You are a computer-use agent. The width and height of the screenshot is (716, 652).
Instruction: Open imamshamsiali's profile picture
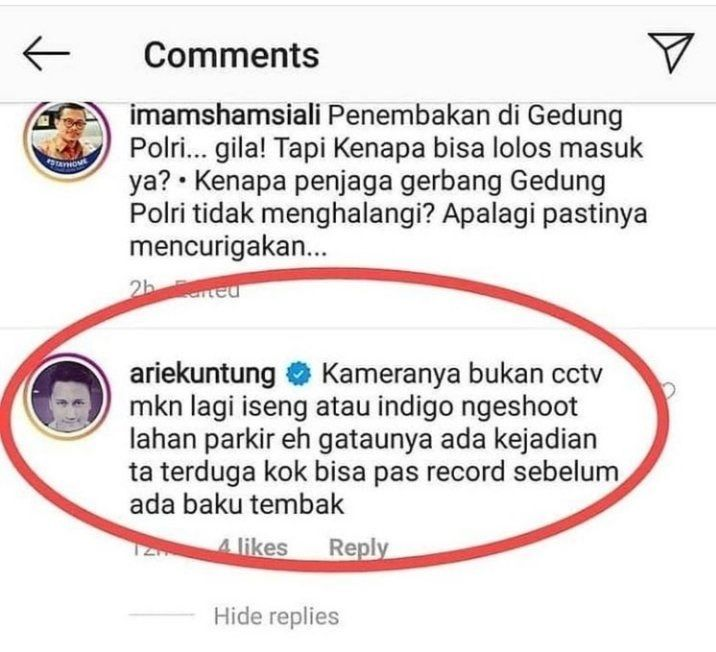point(67,141)
